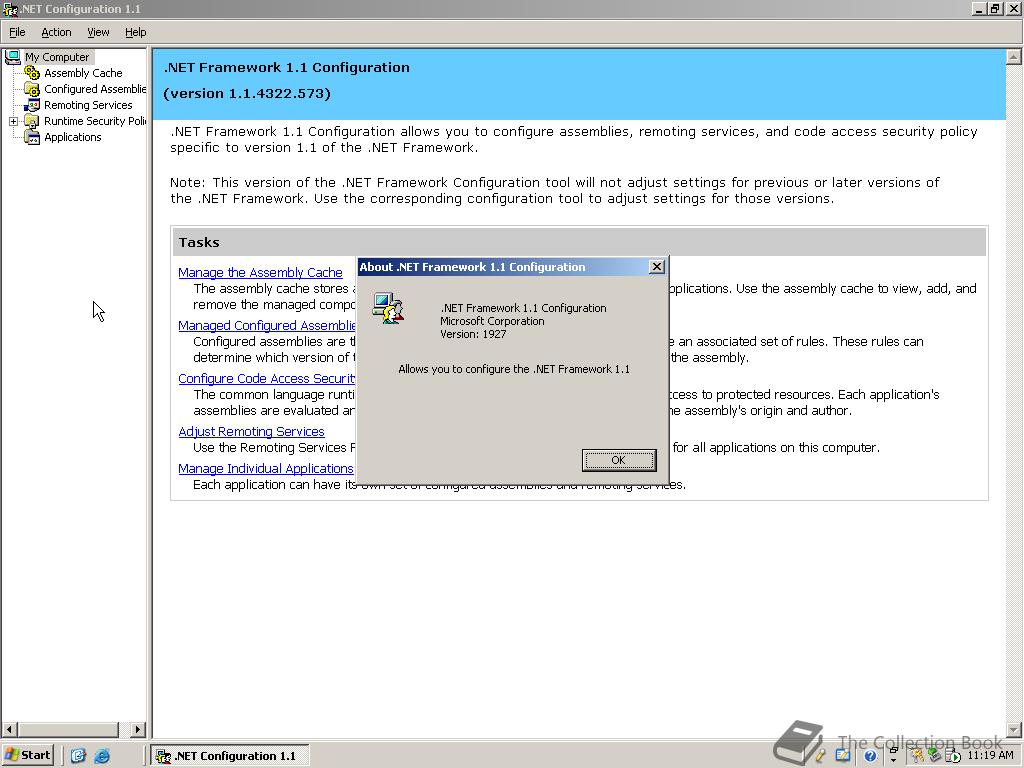This screenshot has height=768, width=1024.
Task: Expand the Runtime Security Policy node
Action: (13, 121)
